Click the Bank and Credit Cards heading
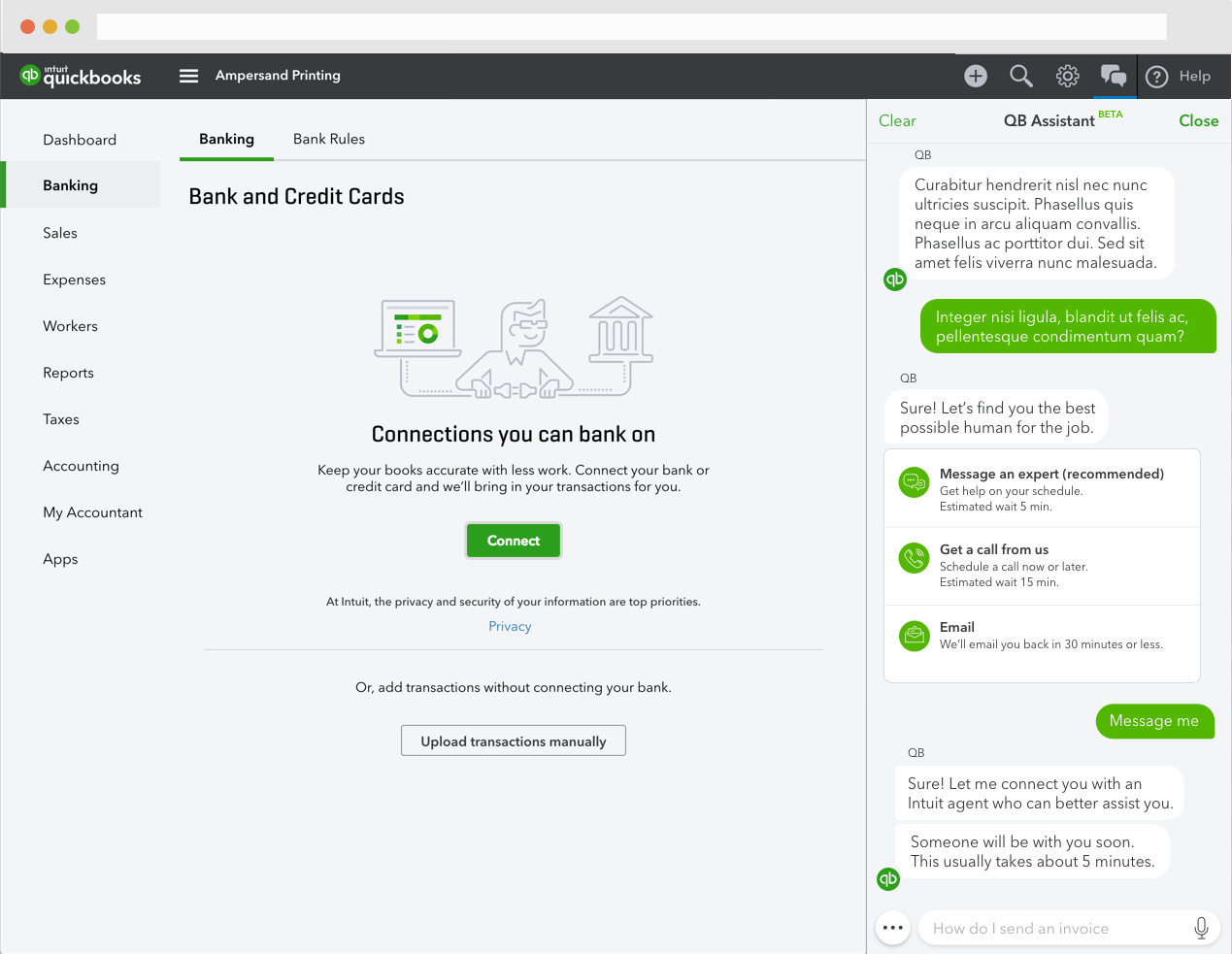Viewport: 1232px width, 954px height. coord(296,196)
